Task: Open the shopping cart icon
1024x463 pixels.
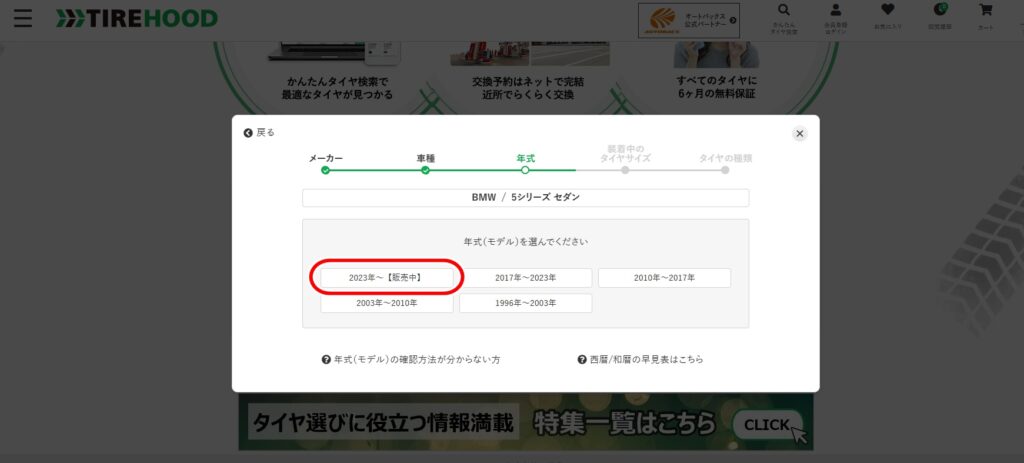Action: [x=986, y=17]
